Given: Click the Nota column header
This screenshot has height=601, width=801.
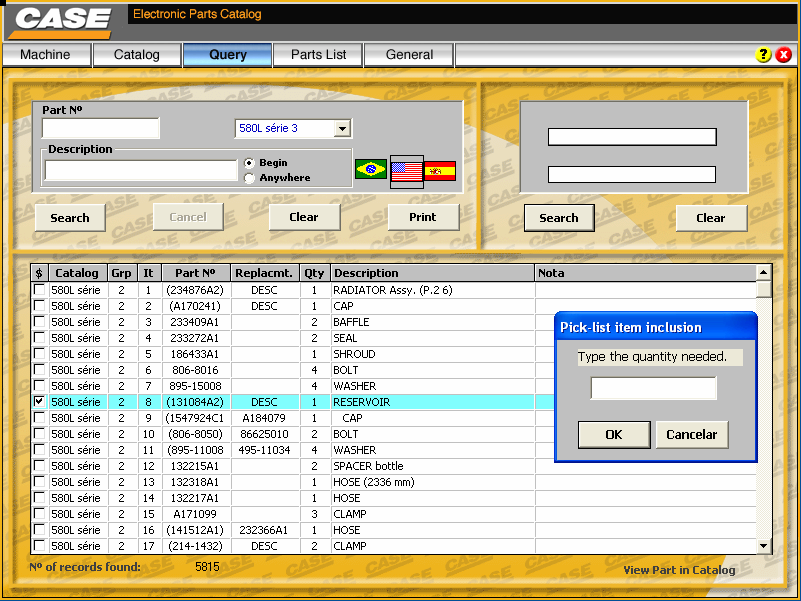Looking at the screenshot, I should click(645, 273).
